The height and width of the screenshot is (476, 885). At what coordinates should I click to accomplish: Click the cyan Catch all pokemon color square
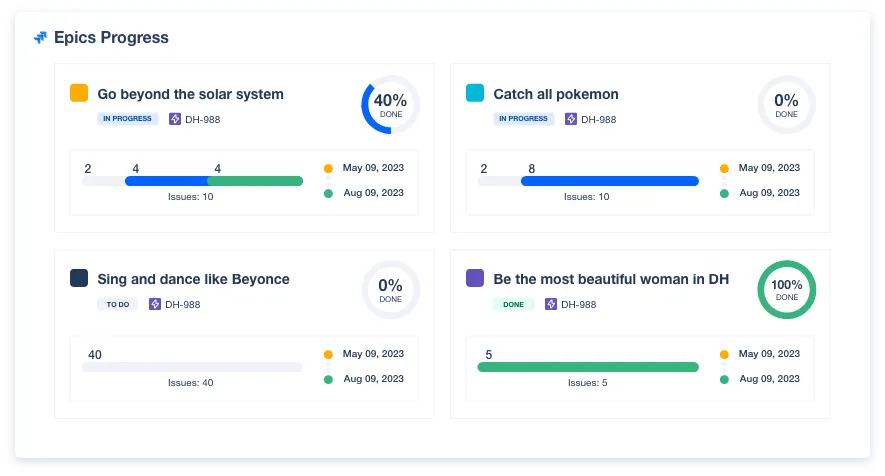point(475,93)
